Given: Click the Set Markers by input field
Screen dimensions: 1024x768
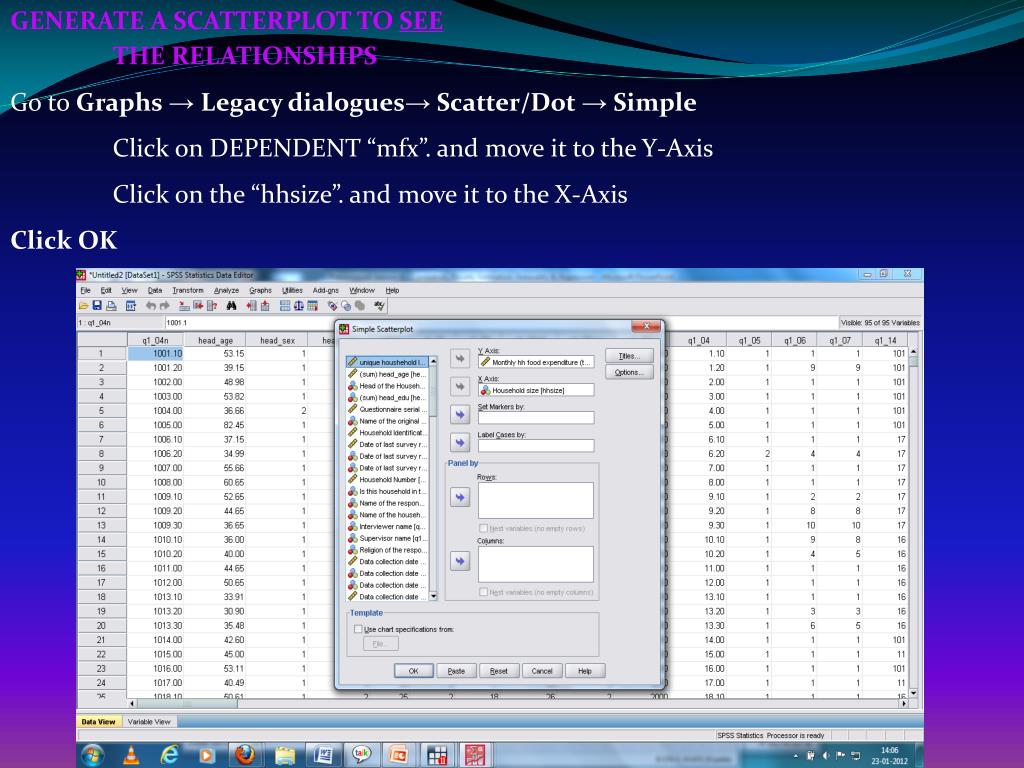Looking at the screenshot, I should point(536,418).
